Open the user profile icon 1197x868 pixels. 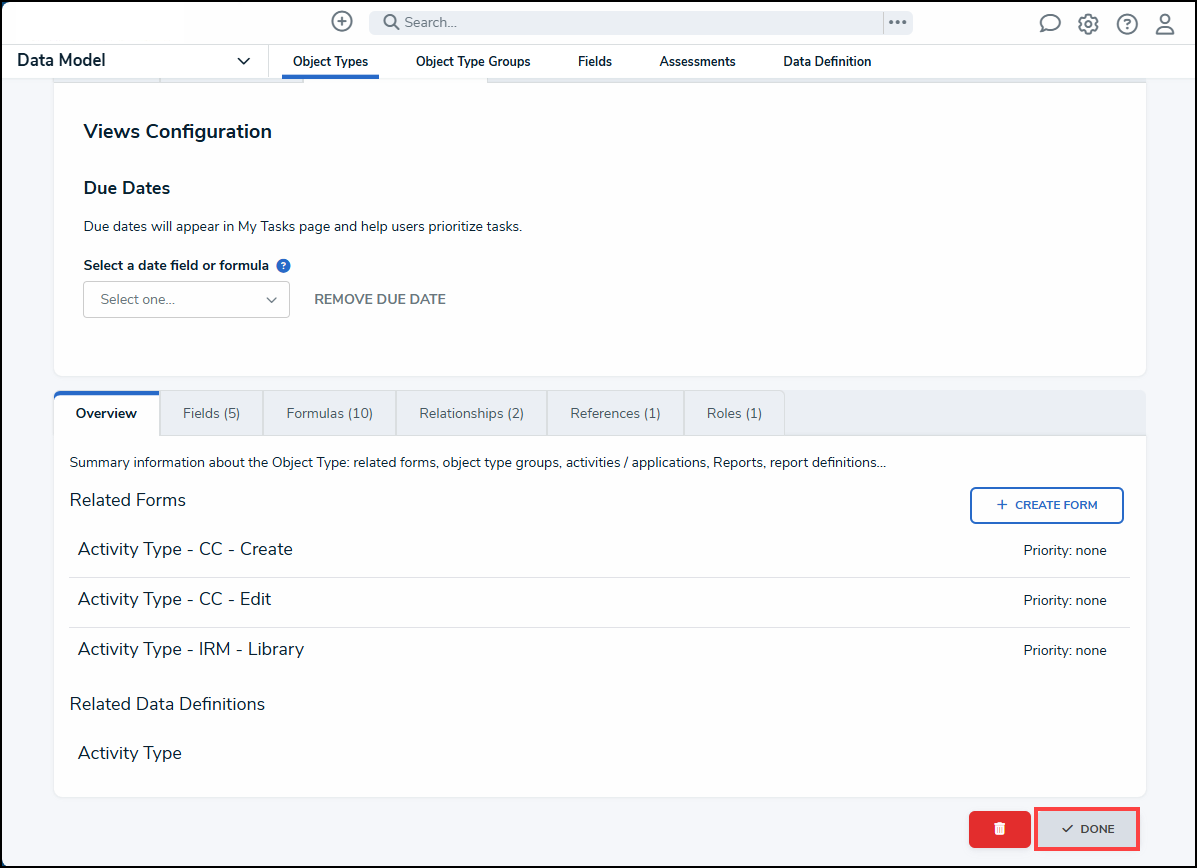click(x=1165, y=24)
